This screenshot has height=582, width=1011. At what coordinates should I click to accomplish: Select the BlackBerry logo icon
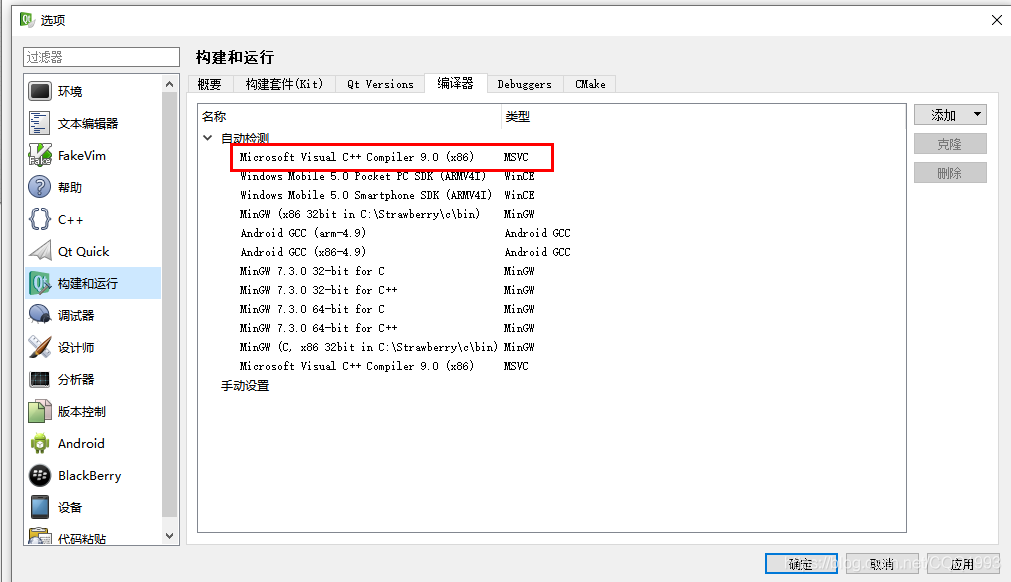[x=39, y=475]
